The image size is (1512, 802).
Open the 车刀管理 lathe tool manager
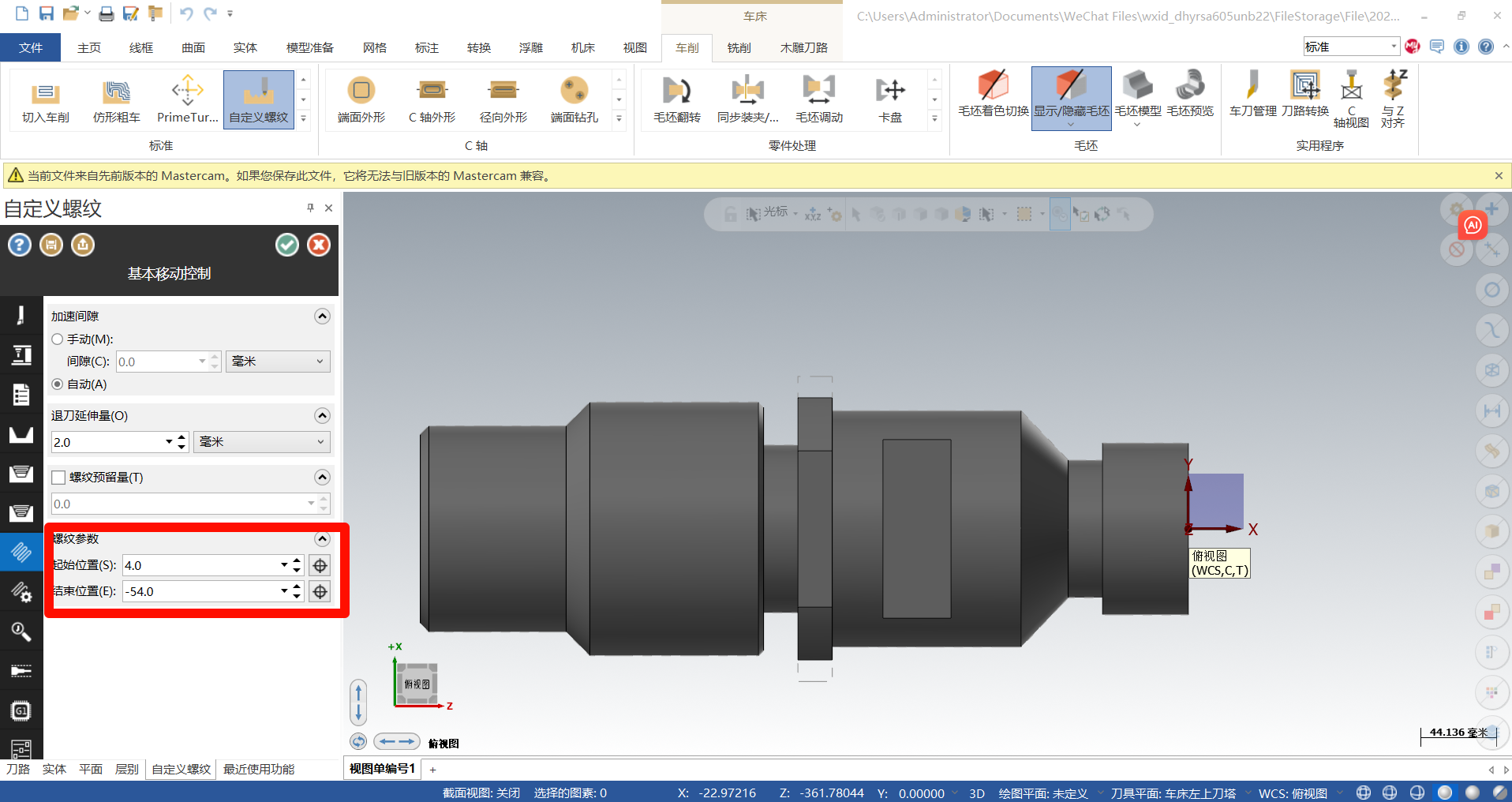(x=1252, y=95)
